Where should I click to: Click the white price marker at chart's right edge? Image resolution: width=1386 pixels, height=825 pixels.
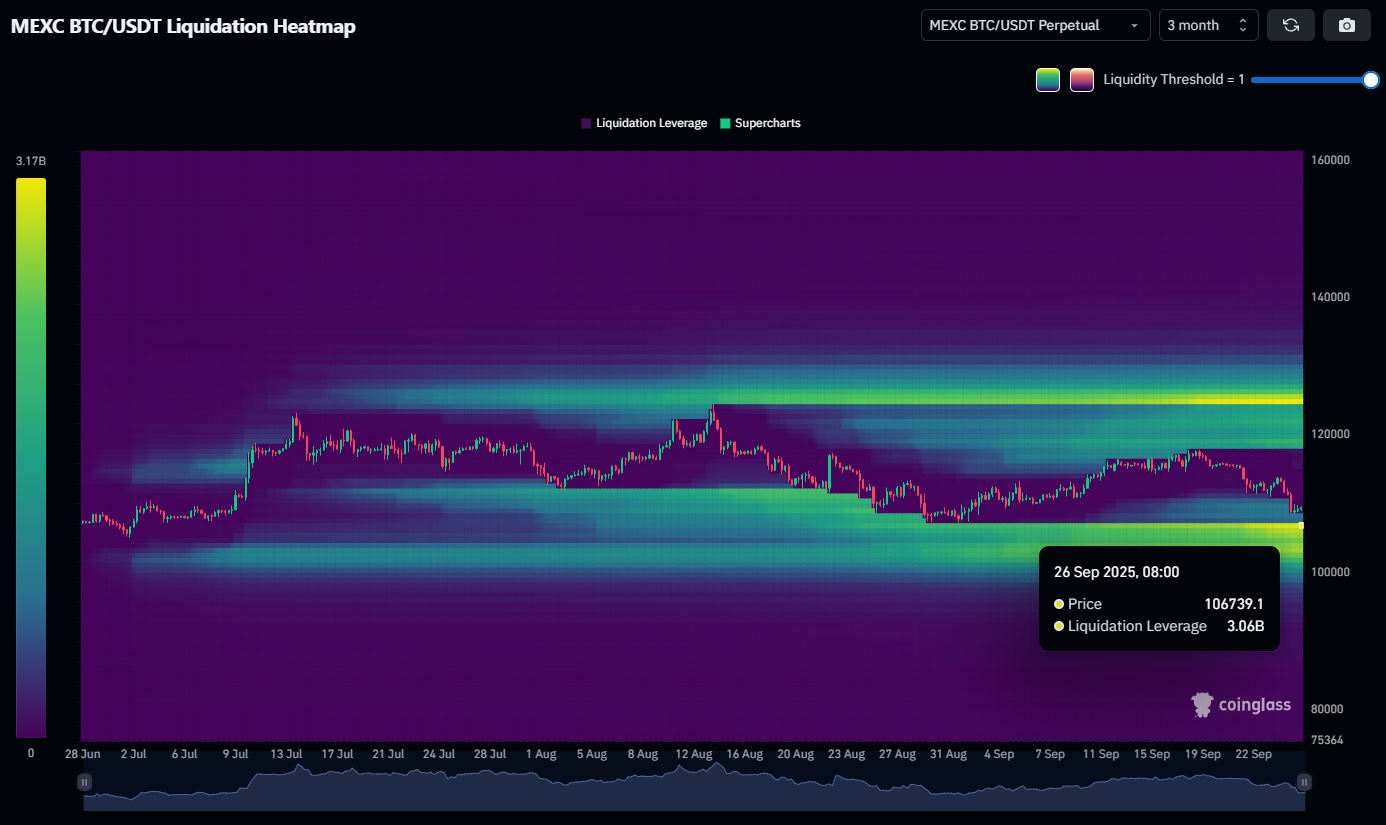(1300, 525)
